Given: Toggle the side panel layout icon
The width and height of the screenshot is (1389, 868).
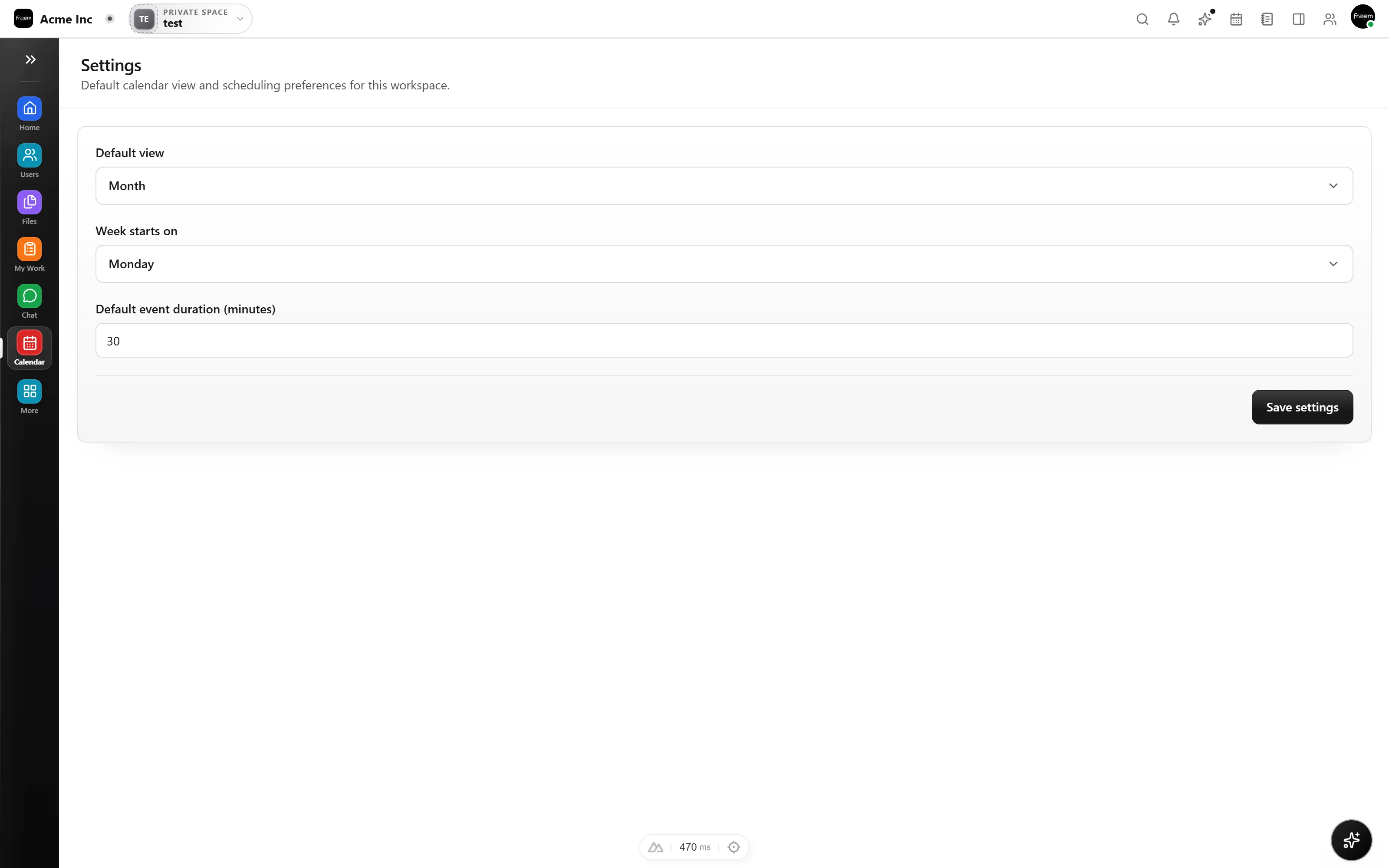Looking at the screenshot, I should click(x=1298, y=19).
